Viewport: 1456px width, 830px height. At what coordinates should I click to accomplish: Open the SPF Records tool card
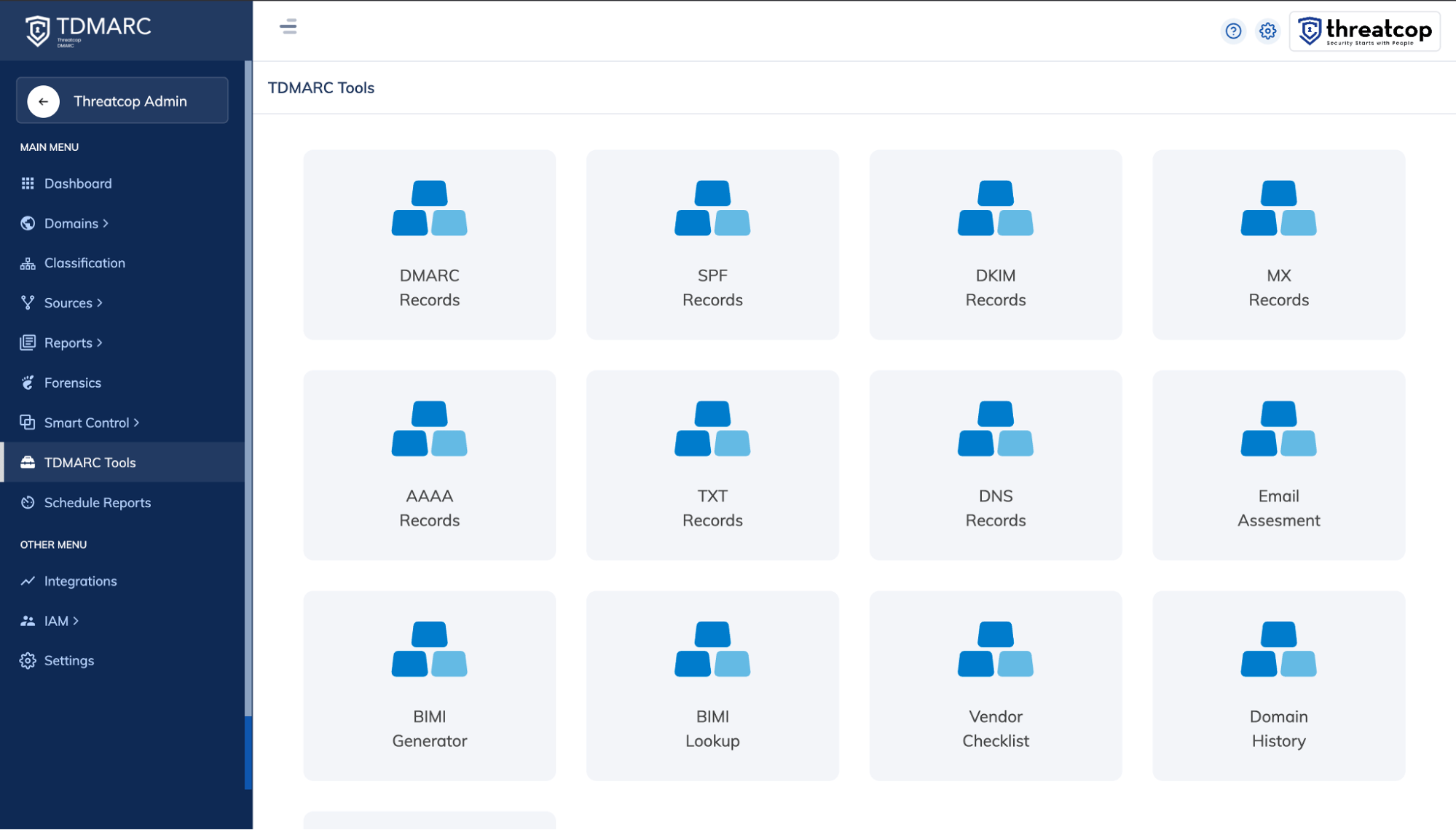click(712, 245)
